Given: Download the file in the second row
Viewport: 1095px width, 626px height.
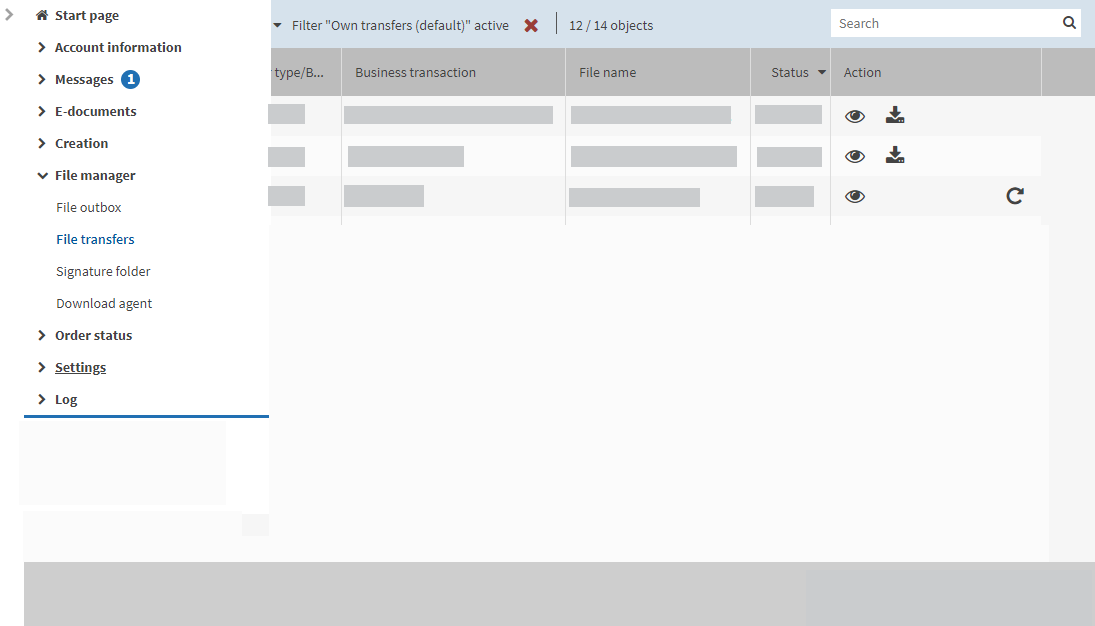Looking at the screenshot, I should tap(895, 156).
